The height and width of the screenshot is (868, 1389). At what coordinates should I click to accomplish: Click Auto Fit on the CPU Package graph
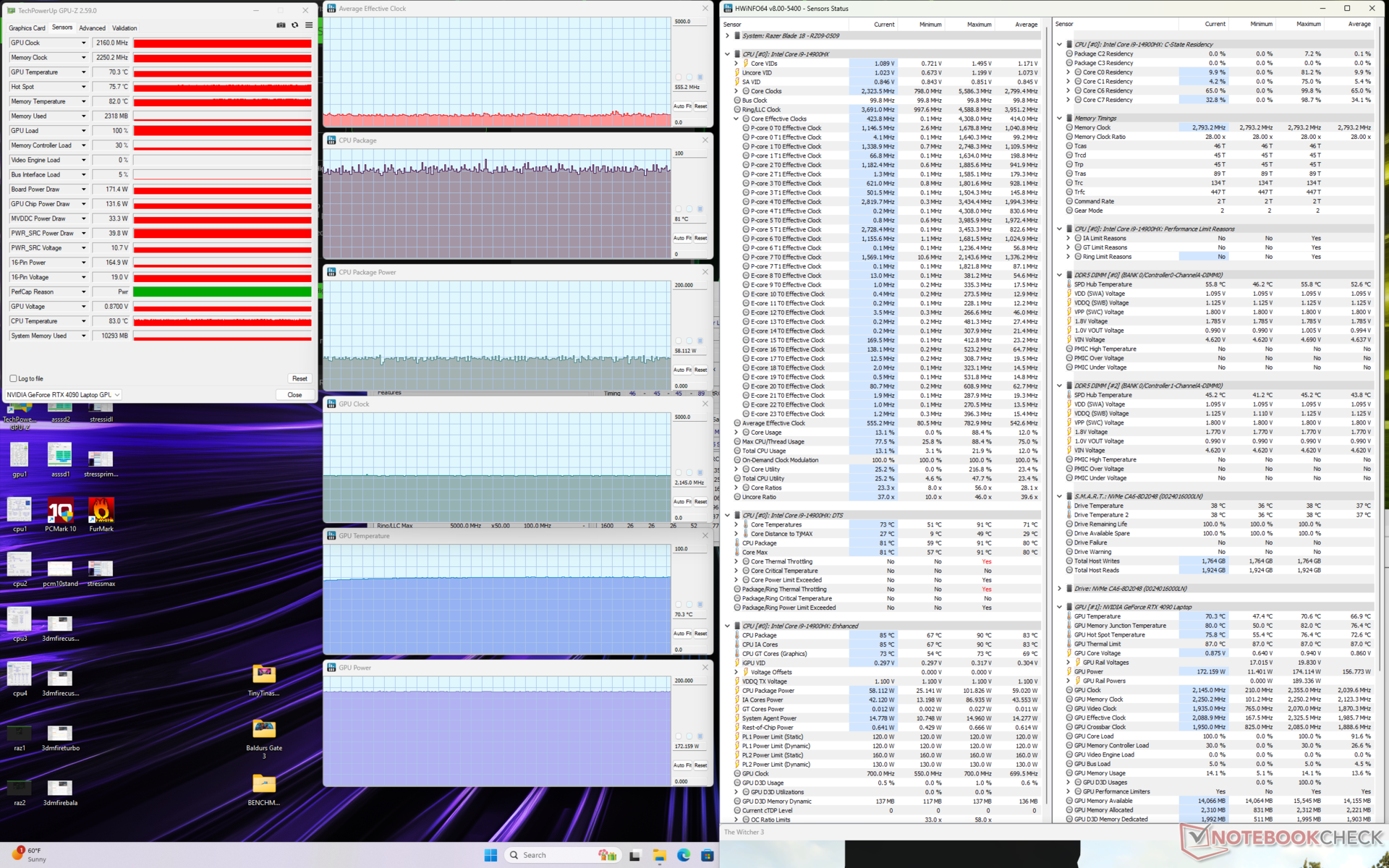click(x=682, y=238)
